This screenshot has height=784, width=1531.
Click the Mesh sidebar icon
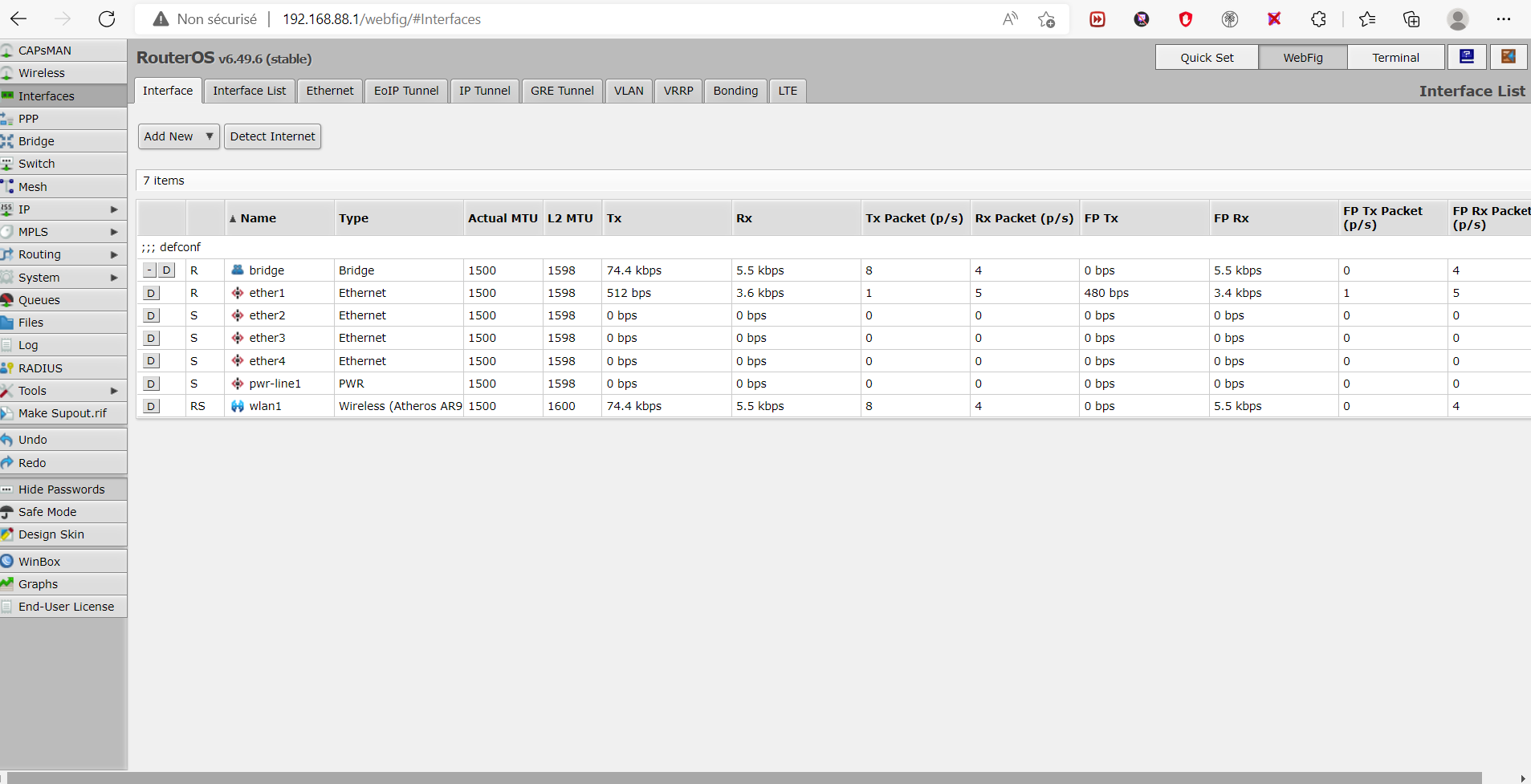pyautogui.click(x=7, y=187)
